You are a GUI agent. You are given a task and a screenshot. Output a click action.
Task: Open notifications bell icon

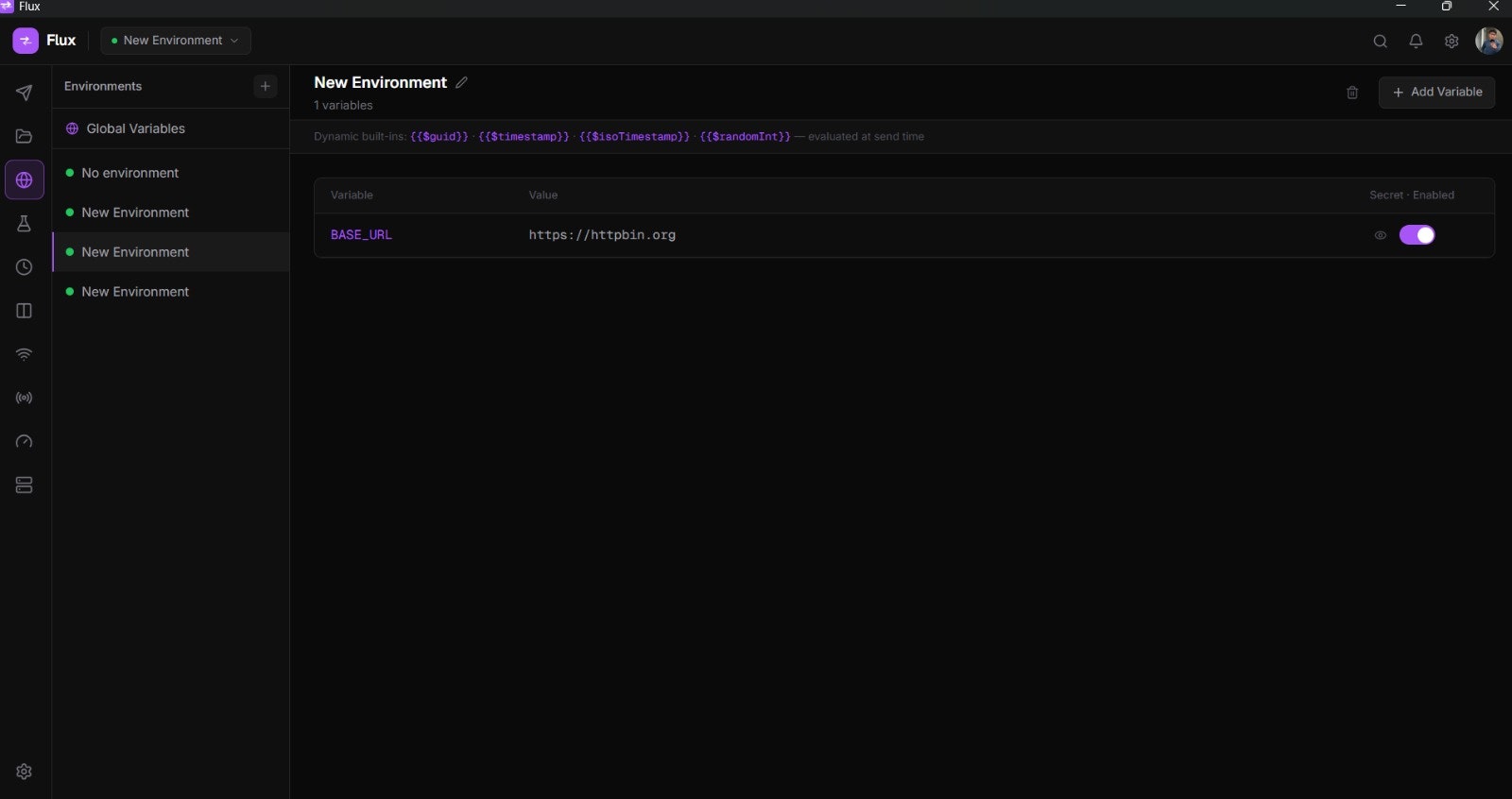(x=1416, y=41)
